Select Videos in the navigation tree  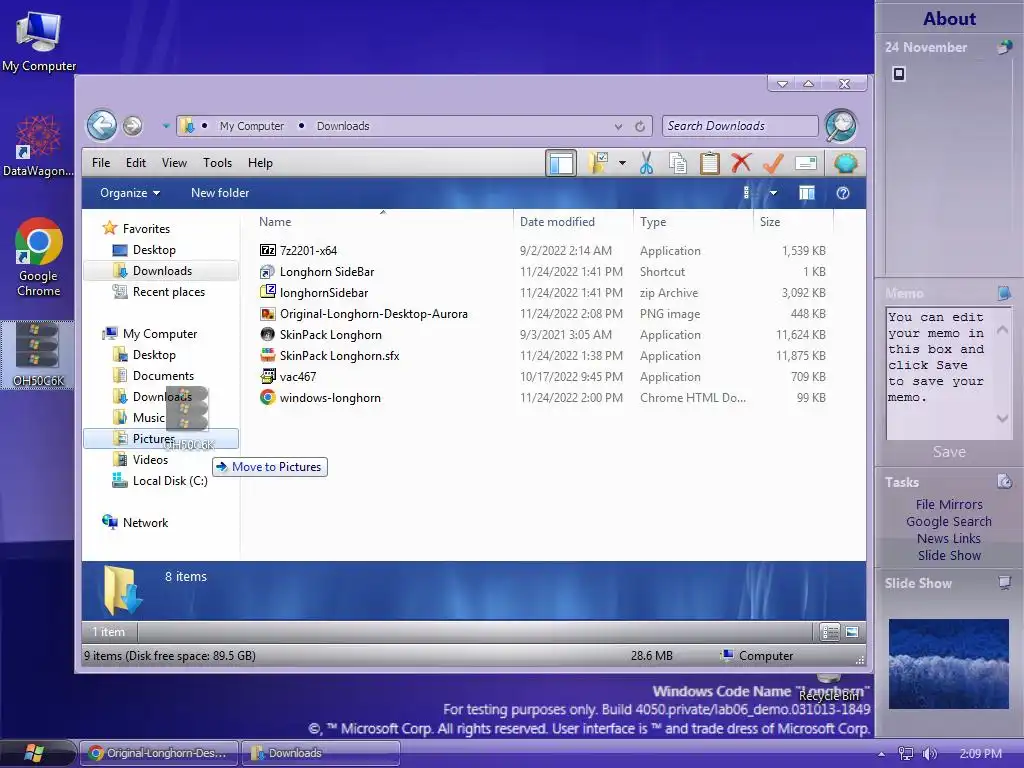[150, 460]
